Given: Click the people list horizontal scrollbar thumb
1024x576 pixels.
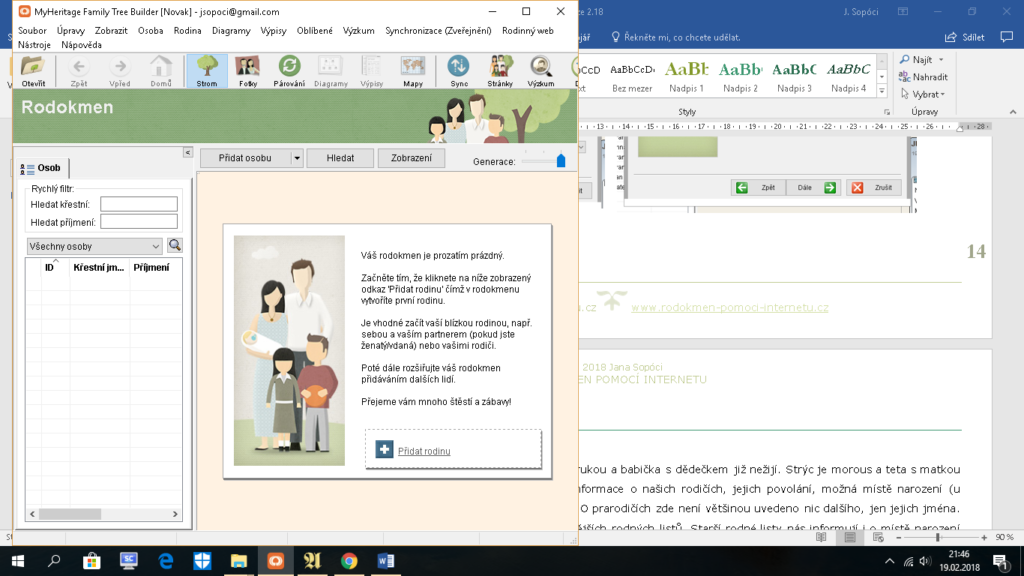Looking at the screenshot, I should (x=70, y=514).
